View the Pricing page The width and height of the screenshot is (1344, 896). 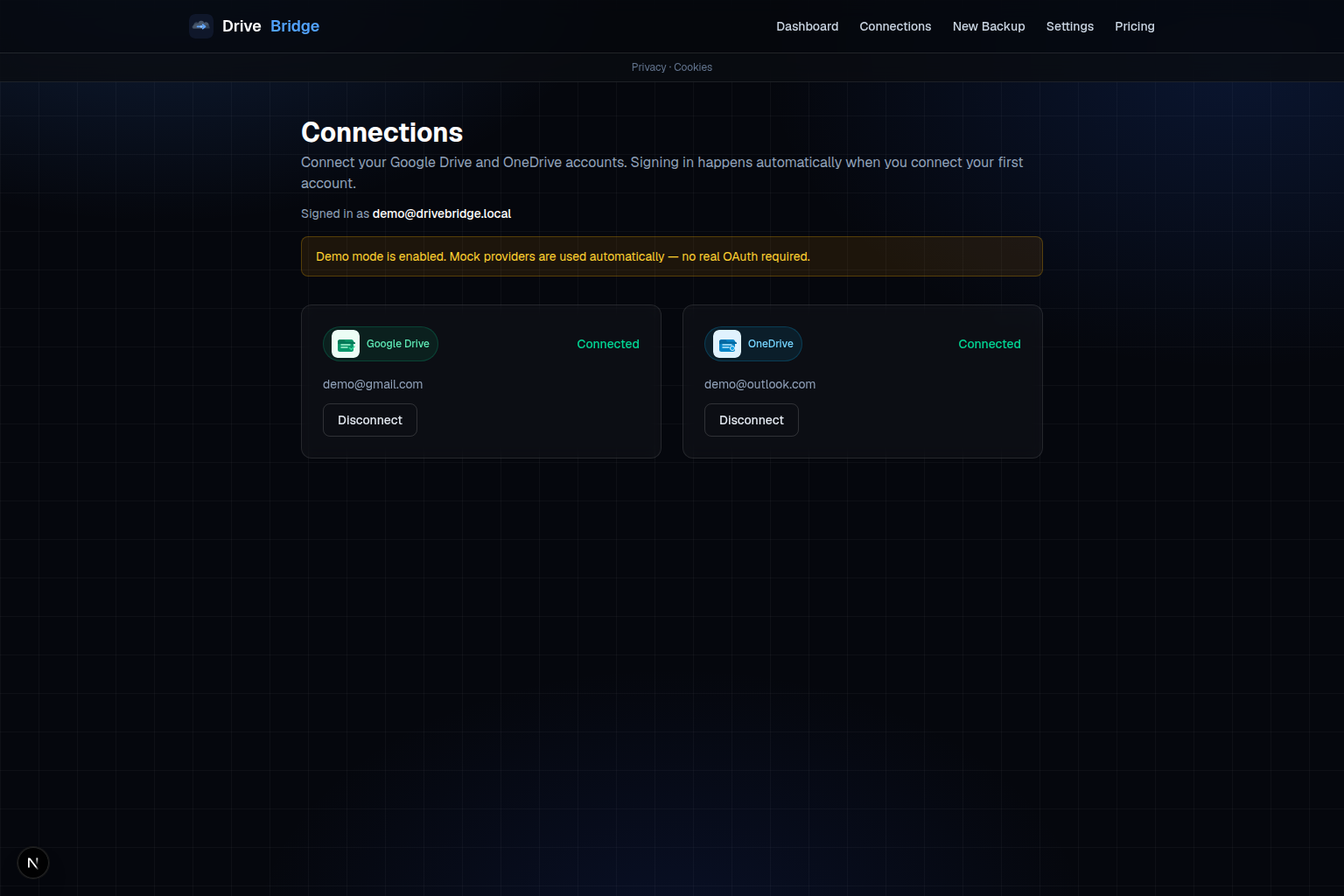pos(1135,26)
